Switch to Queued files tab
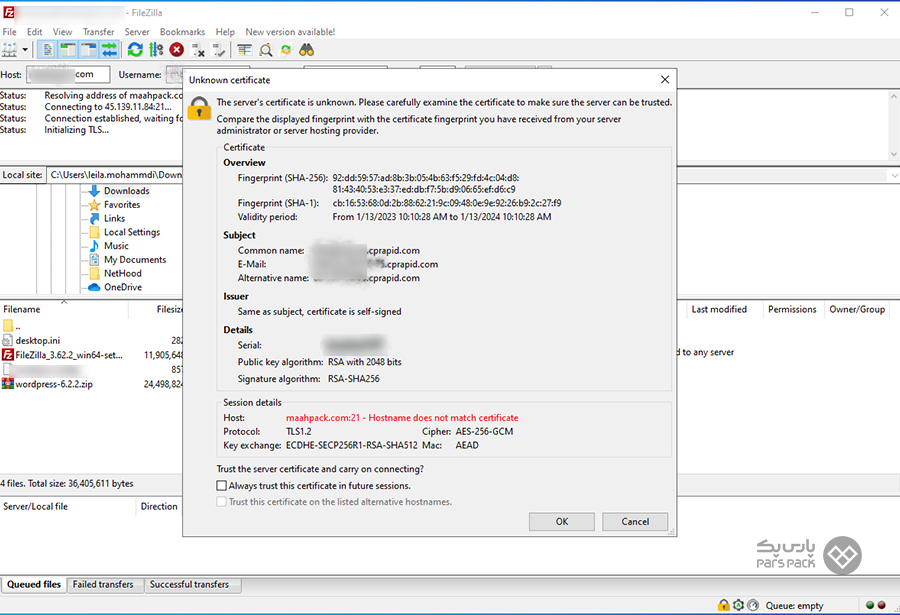900x615 pixels. point(34,584)
